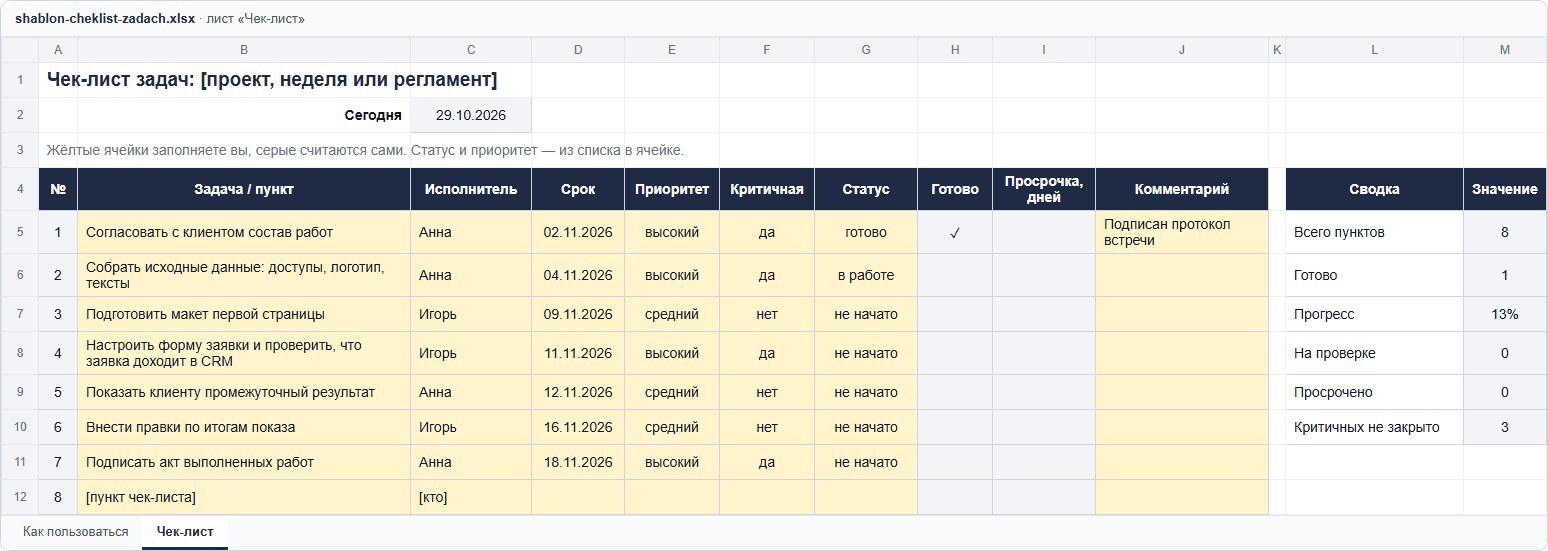Select column header G
1548x551 pixels.
[x=866, y=50]
